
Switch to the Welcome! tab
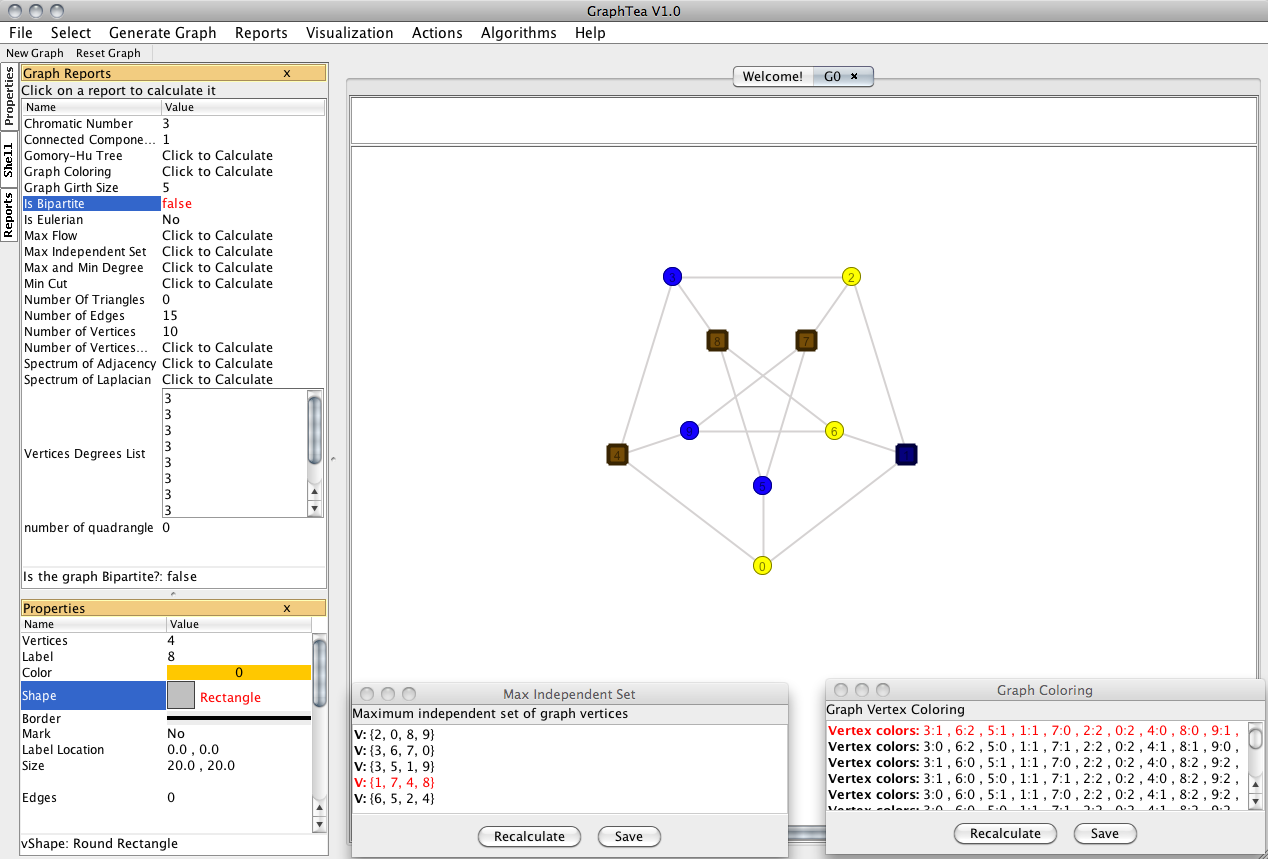772,76
